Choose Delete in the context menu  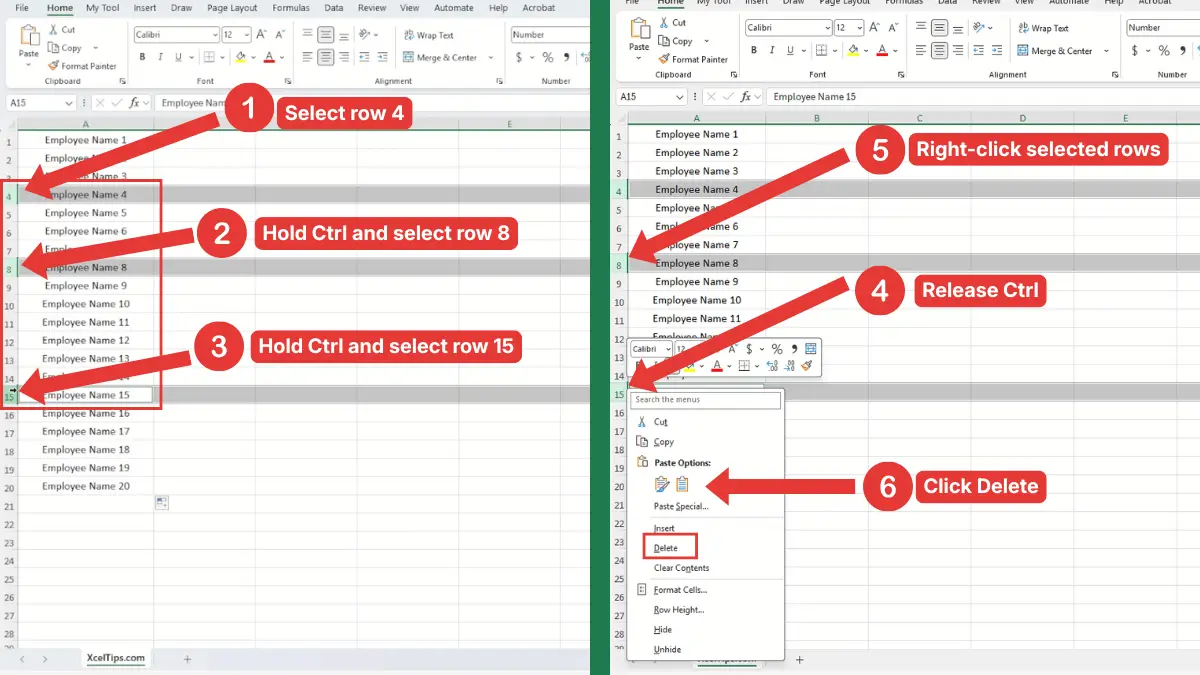[x=665, y=548]
